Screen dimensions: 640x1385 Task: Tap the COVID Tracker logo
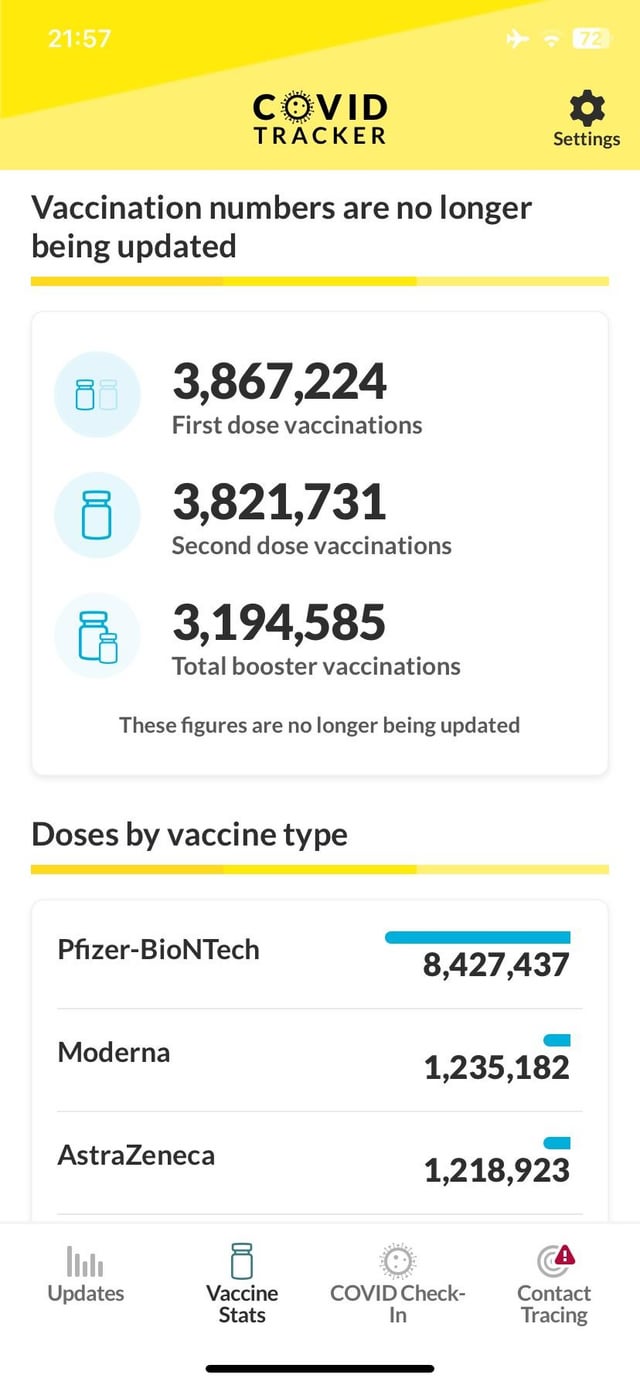coord(320,119)
